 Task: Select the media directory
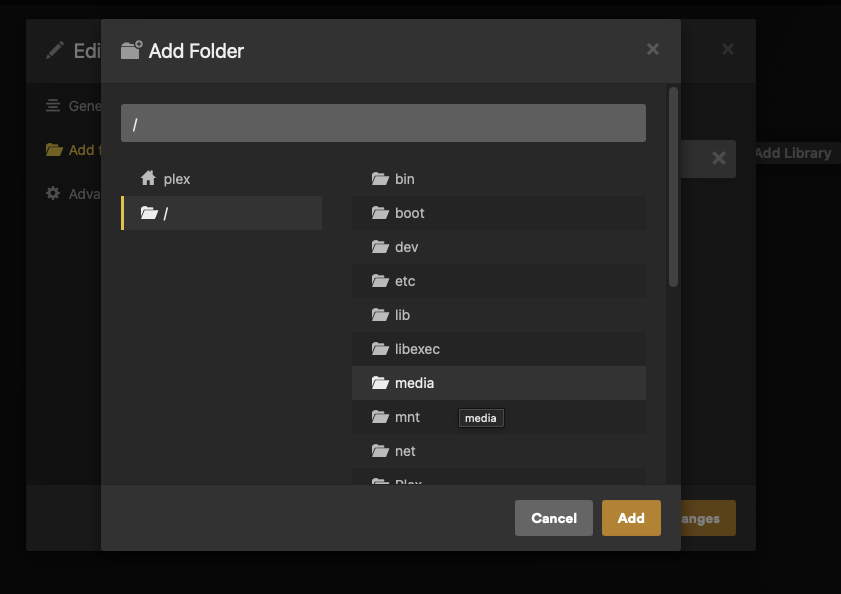(499, 383)
